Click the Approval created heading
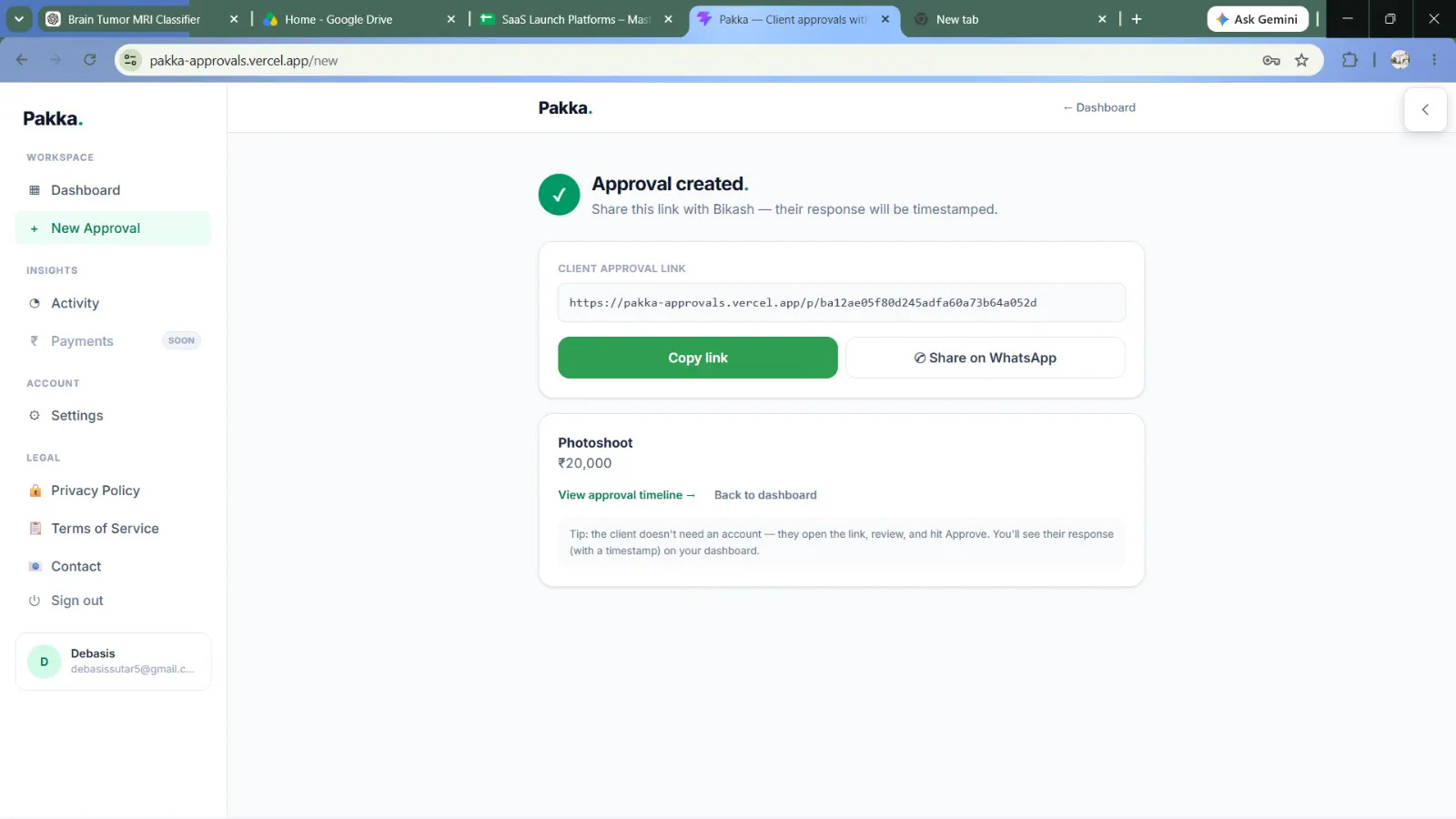The width and height of the screenshot is (1456, 819). click(671, 184)
